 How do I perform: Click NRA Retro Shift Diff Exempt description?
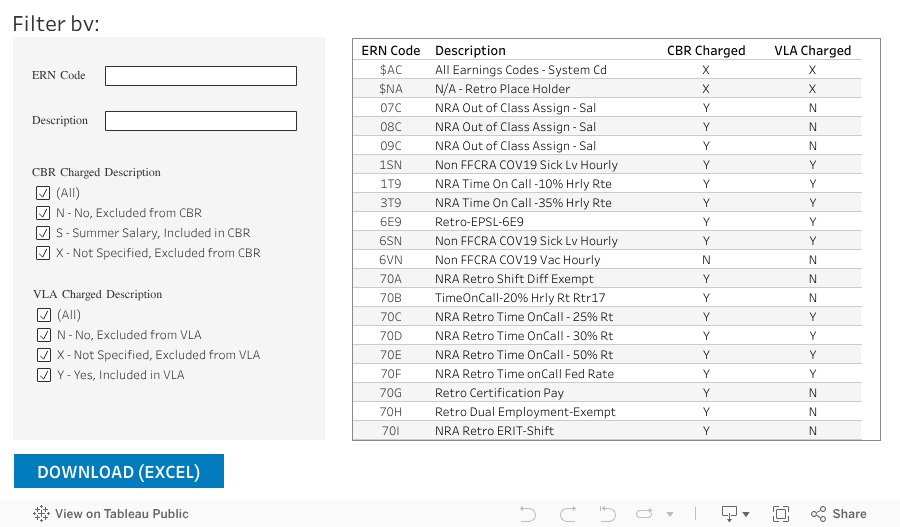tap(514, 278)
